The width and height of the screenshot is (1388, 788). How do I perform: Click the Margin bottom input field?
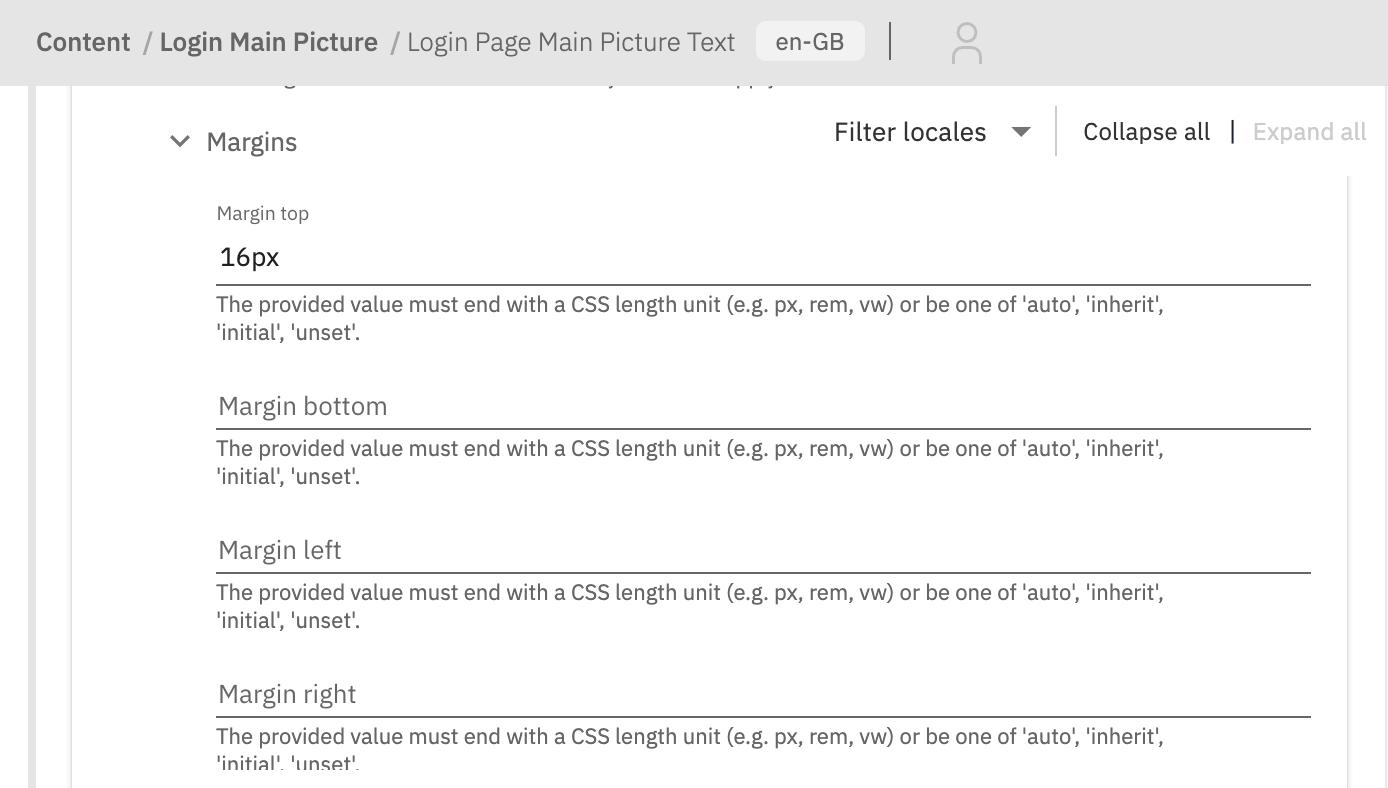(x=763, y=407)
